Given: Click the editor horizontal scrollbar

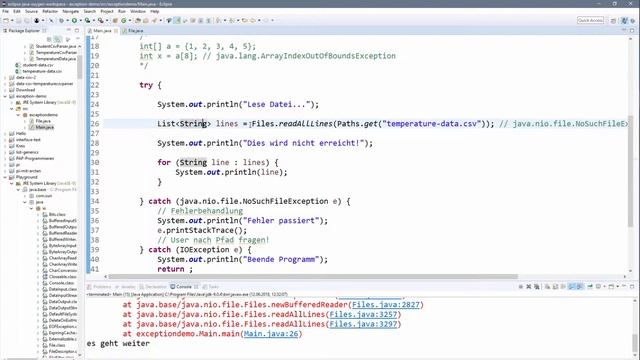Looking at the screenshot, I should [x=313, y=276].
